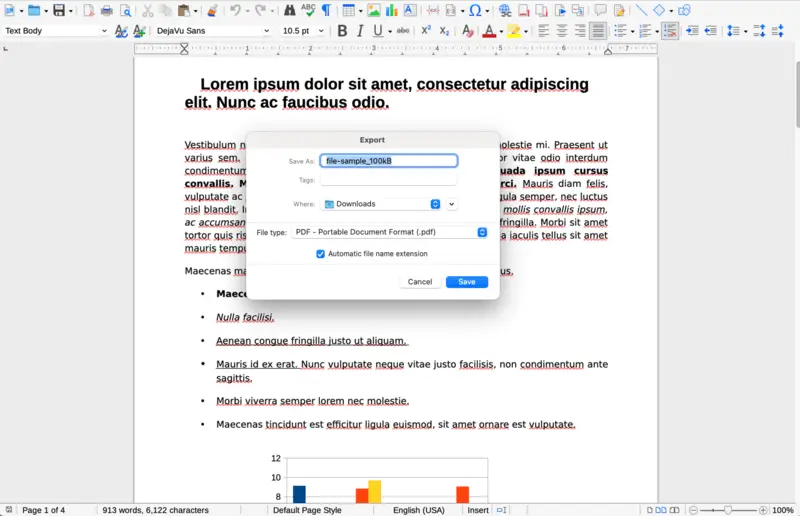800x516 pixels.
Task: Toggle Align Left
Action: click(544, 31)
